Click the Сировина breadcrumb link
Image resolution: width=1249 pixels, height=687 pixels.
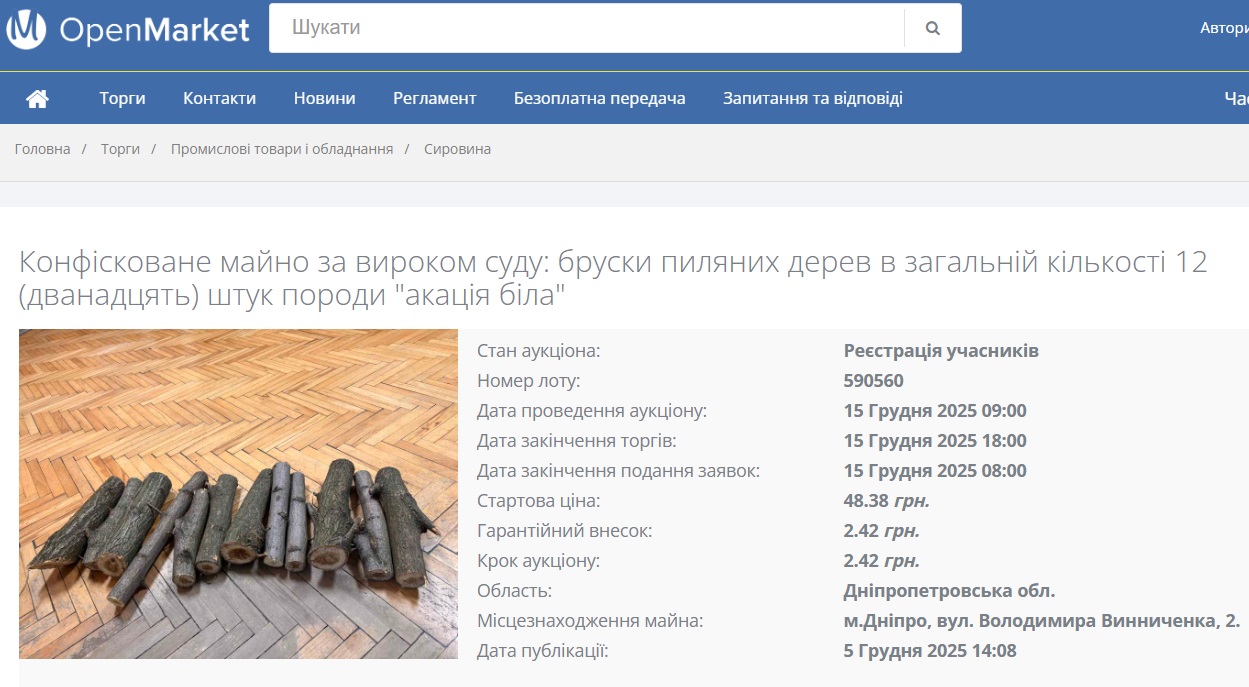(x=457, y=149)
